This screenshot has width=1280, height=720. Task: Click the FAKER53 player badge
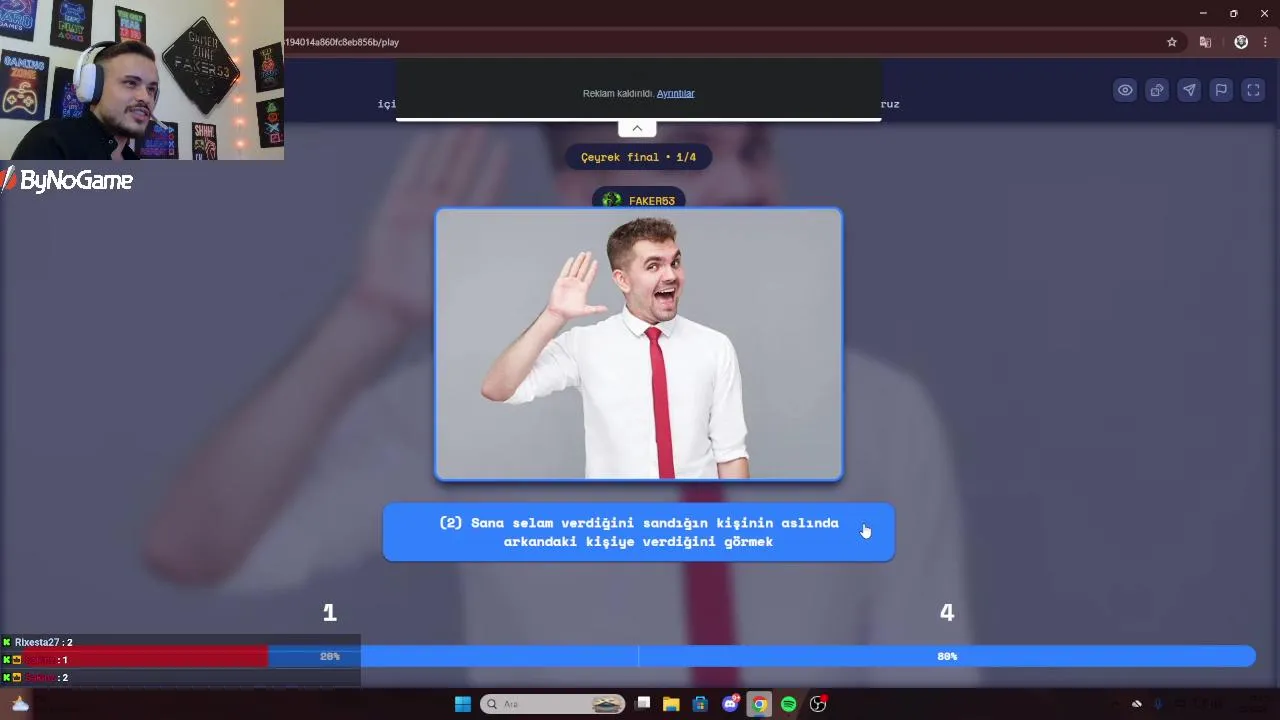click(638, 200)
